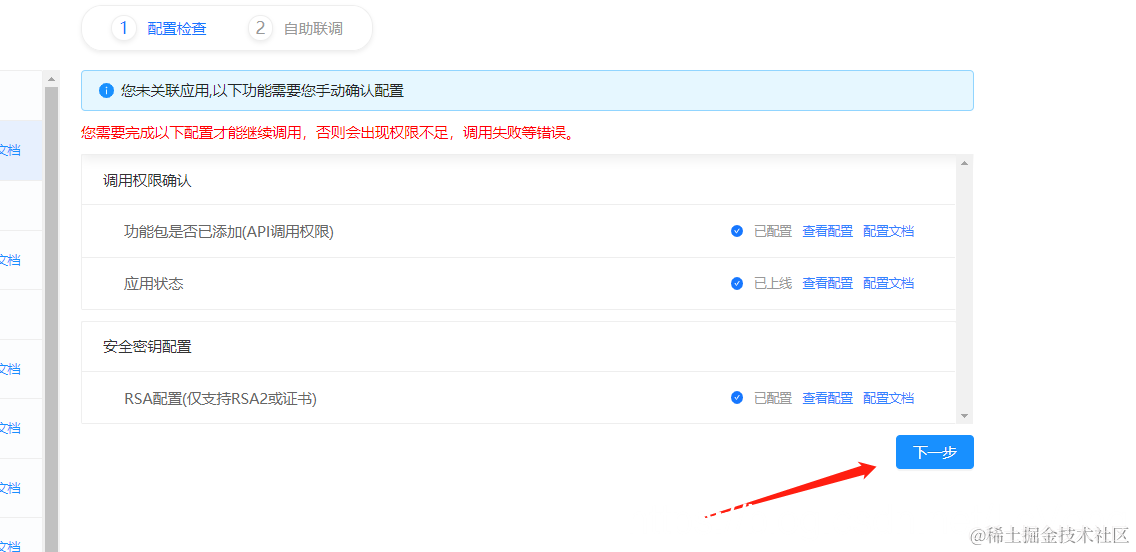Select the 安全密钥配置 section header
Image resolution: width=1136 pixels, height=552 pixels.
pyautogui.click(x=518, y=346)
